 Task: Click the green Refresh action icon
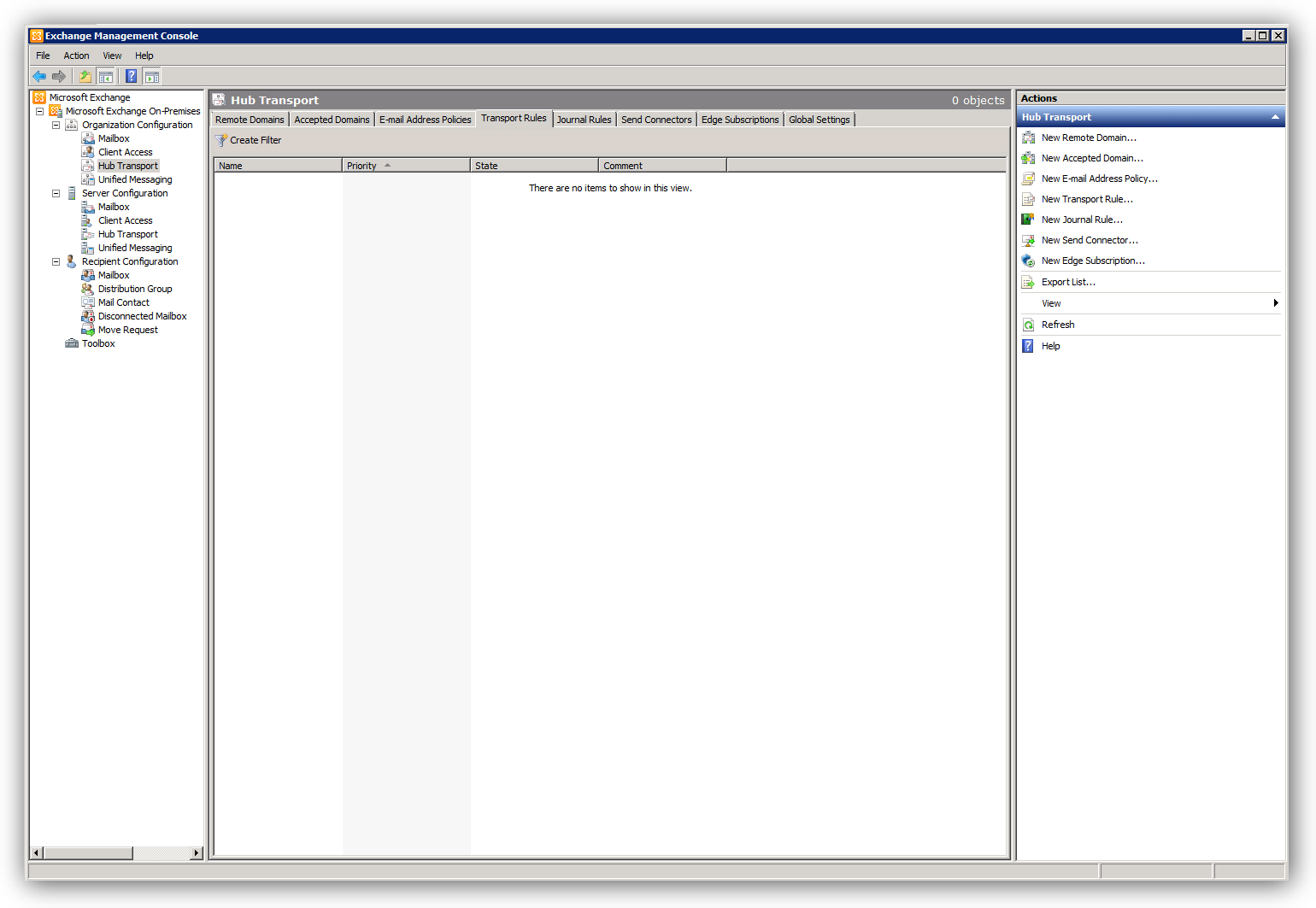(x=1028, y=325)
